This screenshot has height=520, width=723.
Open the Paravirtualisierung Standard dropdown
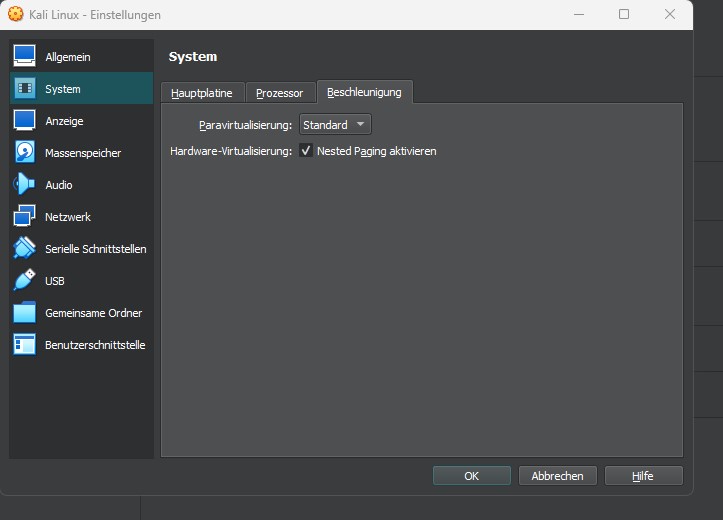tap(335, 124)
